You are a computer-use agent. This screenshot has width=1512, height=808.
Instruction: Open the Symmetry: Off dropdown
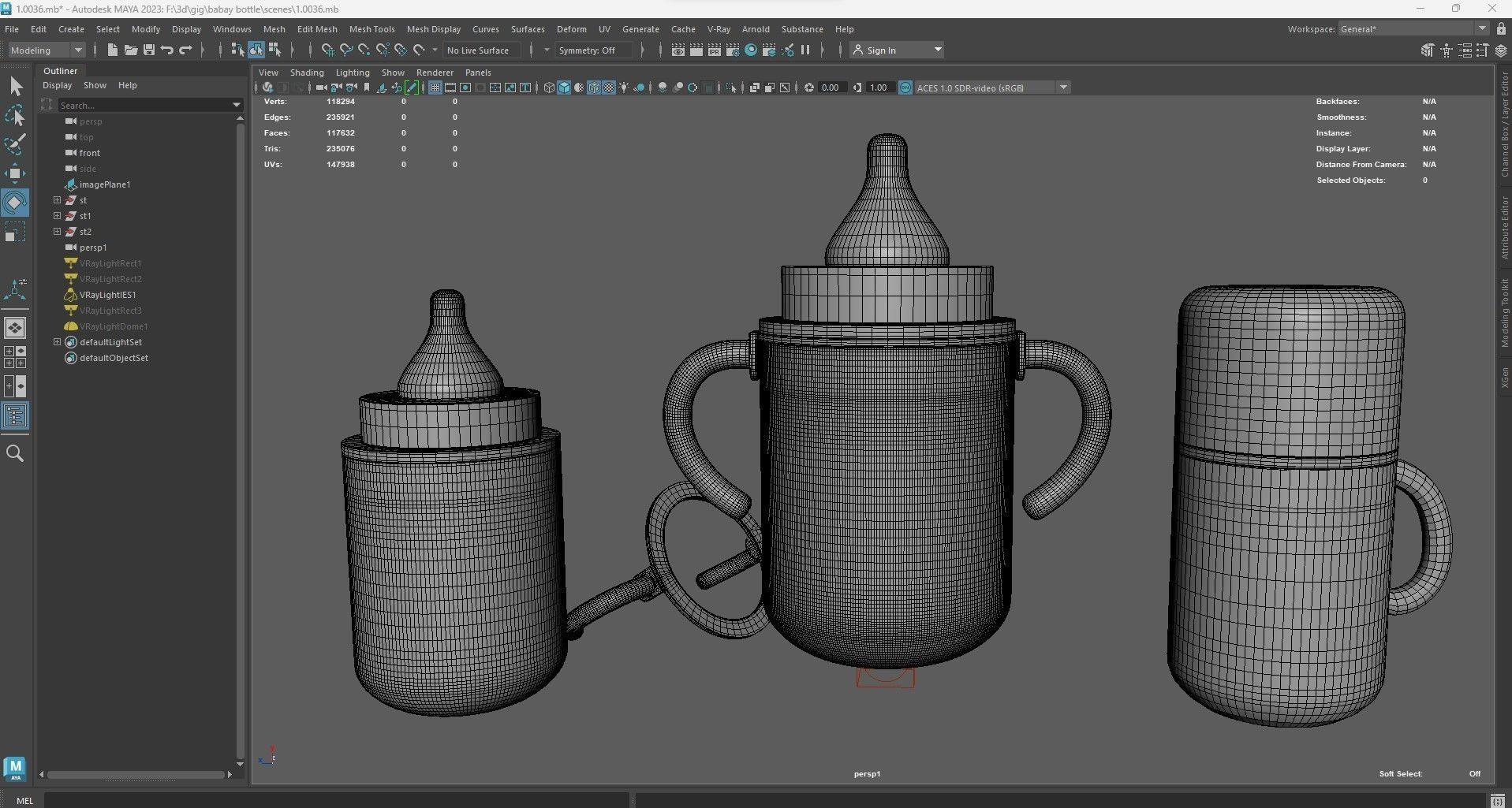[x=593, y=50]
